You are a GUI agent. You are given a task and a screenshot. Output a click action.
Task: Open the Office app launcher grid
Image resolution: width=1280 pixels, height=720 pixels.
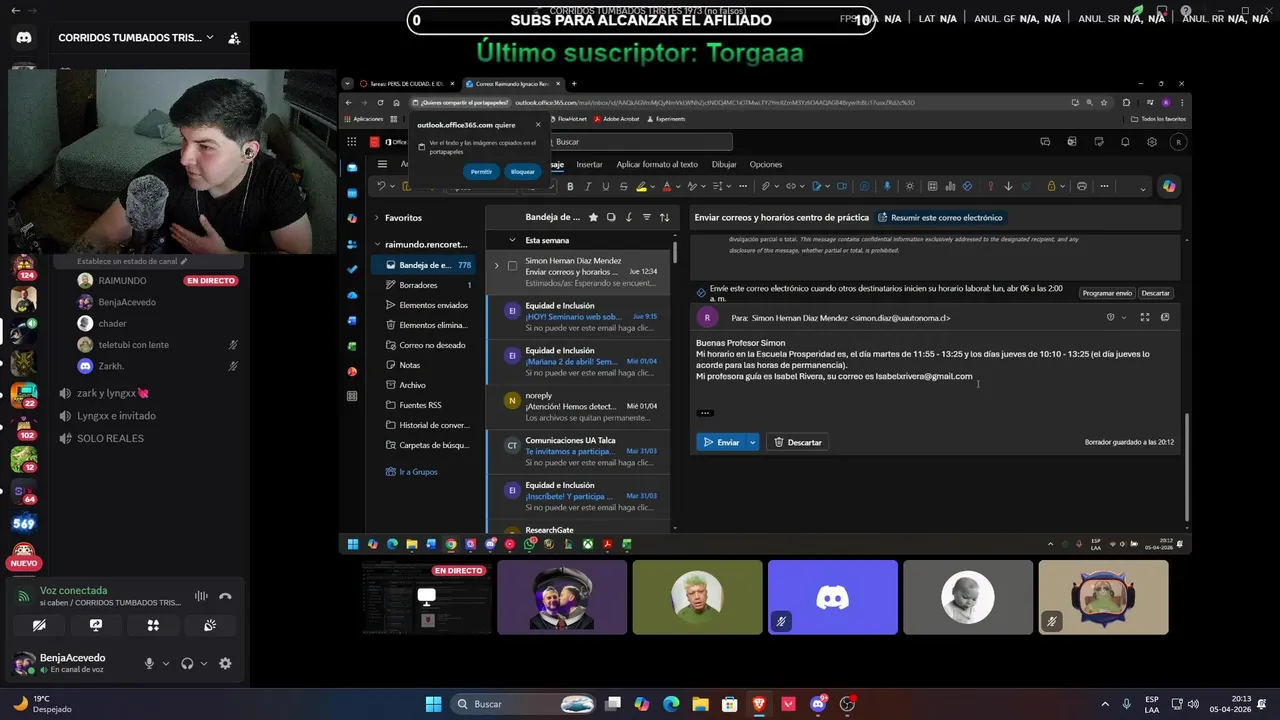pos(352,142)
